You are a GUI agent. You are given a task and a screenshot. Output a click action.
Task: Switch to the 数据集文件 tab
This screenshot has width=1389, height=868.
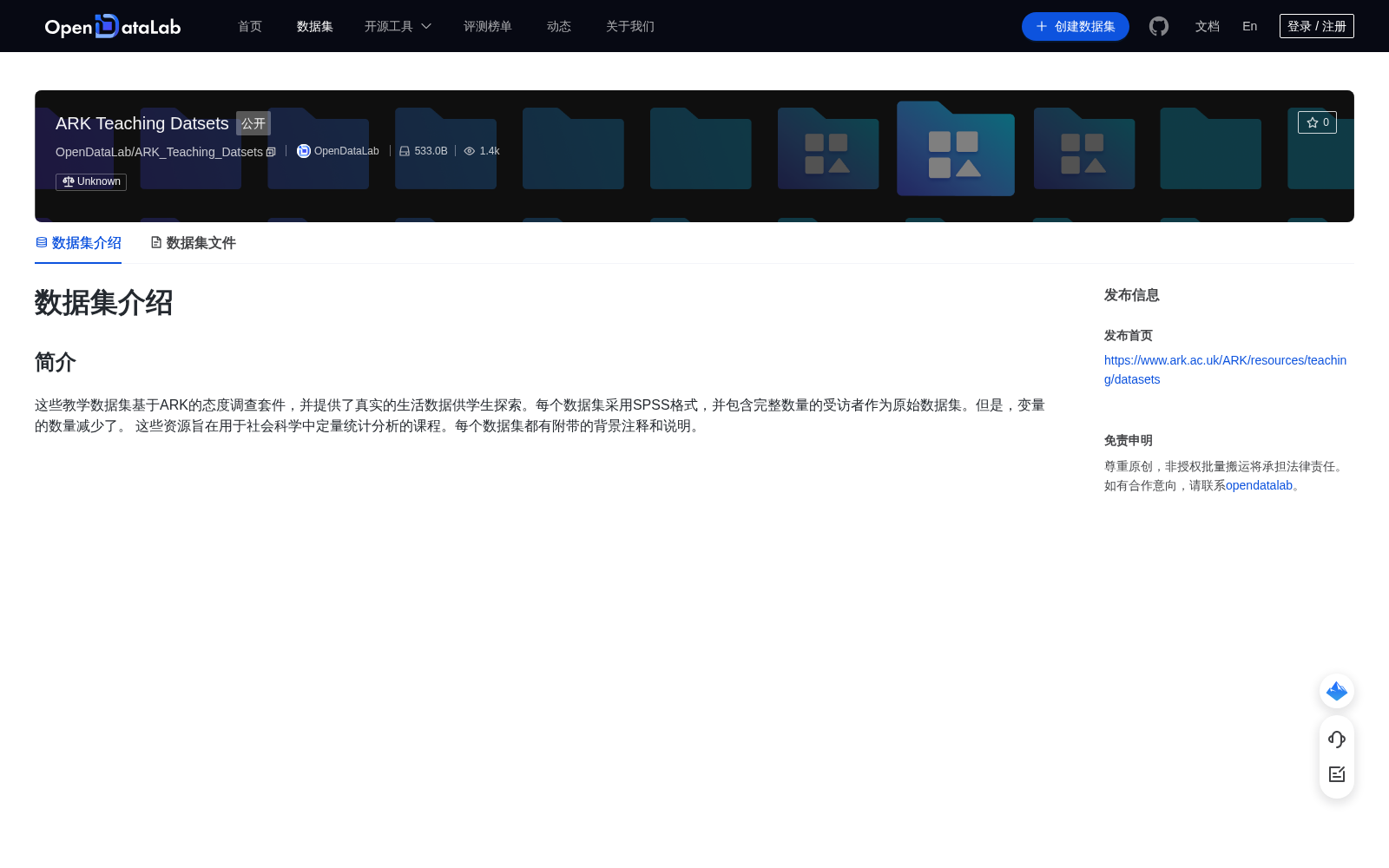pos(193,243)
